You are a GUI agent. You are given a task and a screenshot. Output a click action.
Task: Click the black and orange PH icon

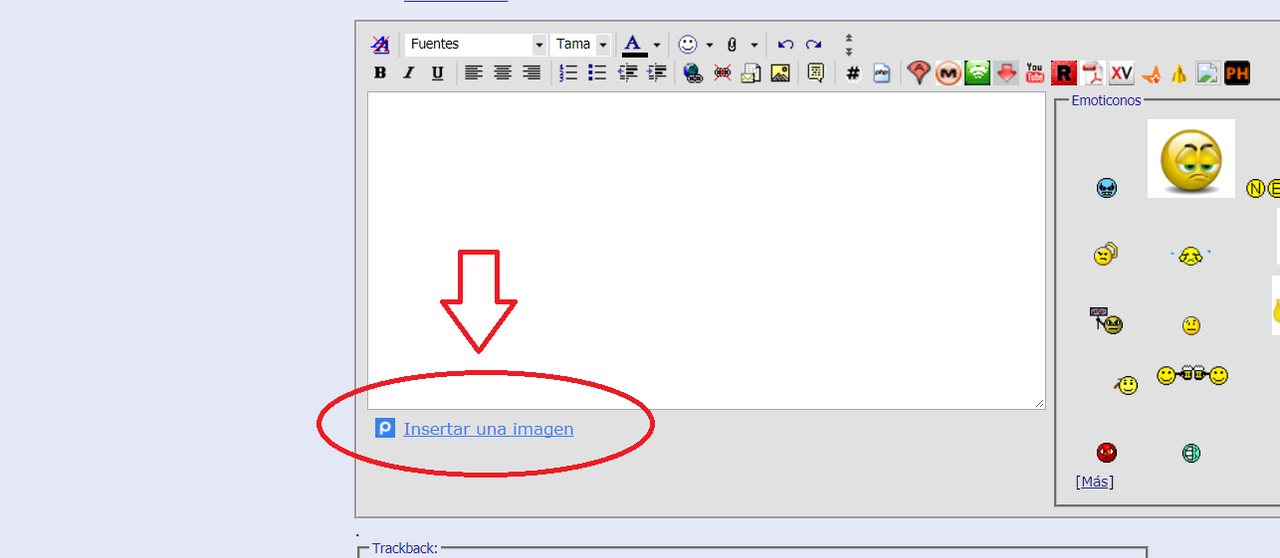click(1237, 73)
